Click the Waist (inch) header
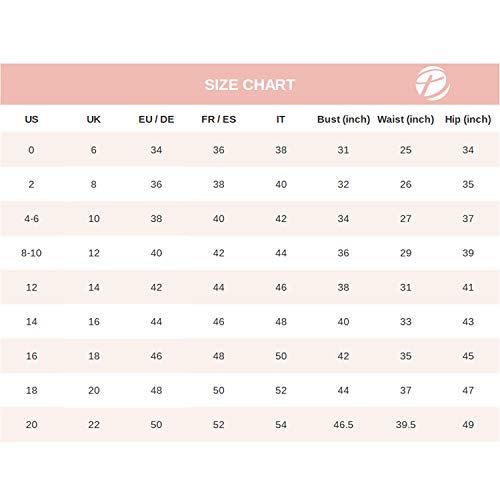 (406, 119)
